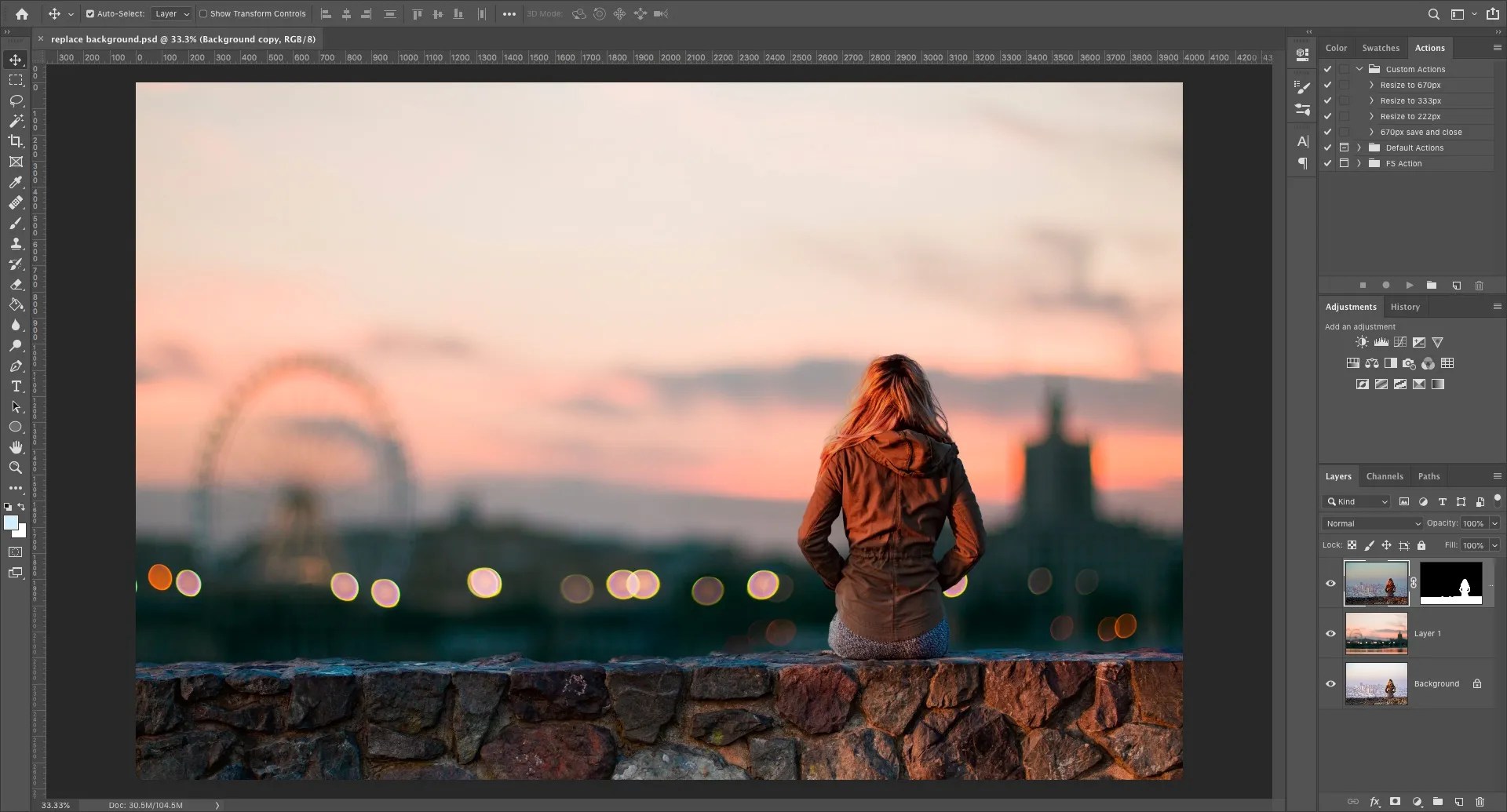Hide the Background layer
The width and height of the screenshot is (1507, 812).
1330,683
